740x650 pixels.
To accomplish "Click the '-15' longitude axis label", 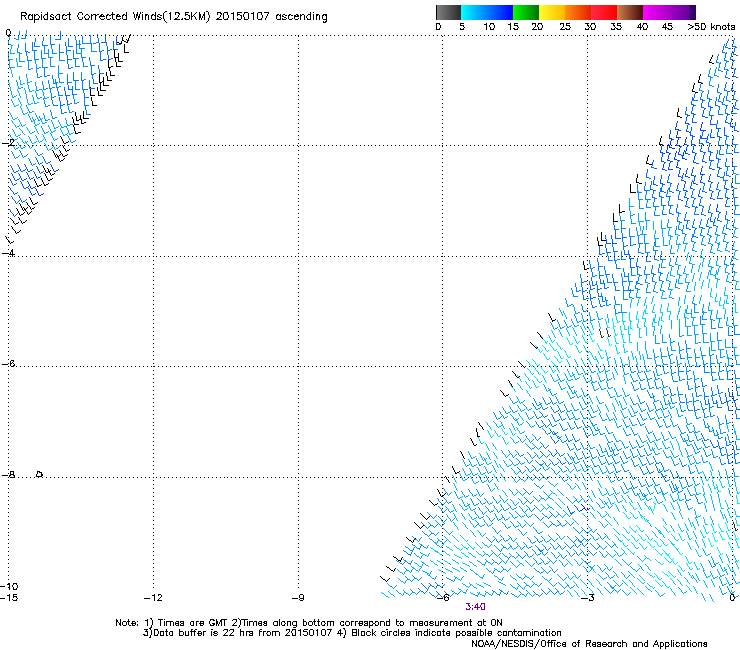I will (x=9, y=598).
